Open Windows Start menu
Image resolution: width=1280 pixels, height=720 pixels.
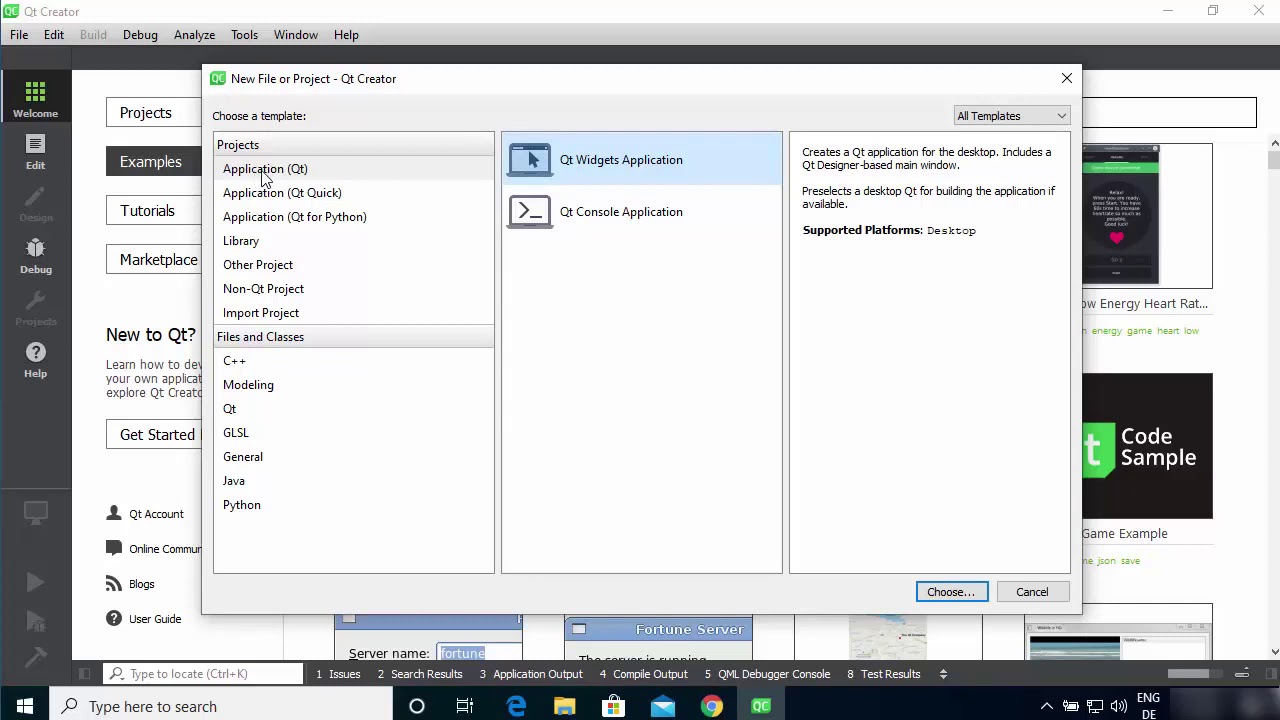(24, 707)
